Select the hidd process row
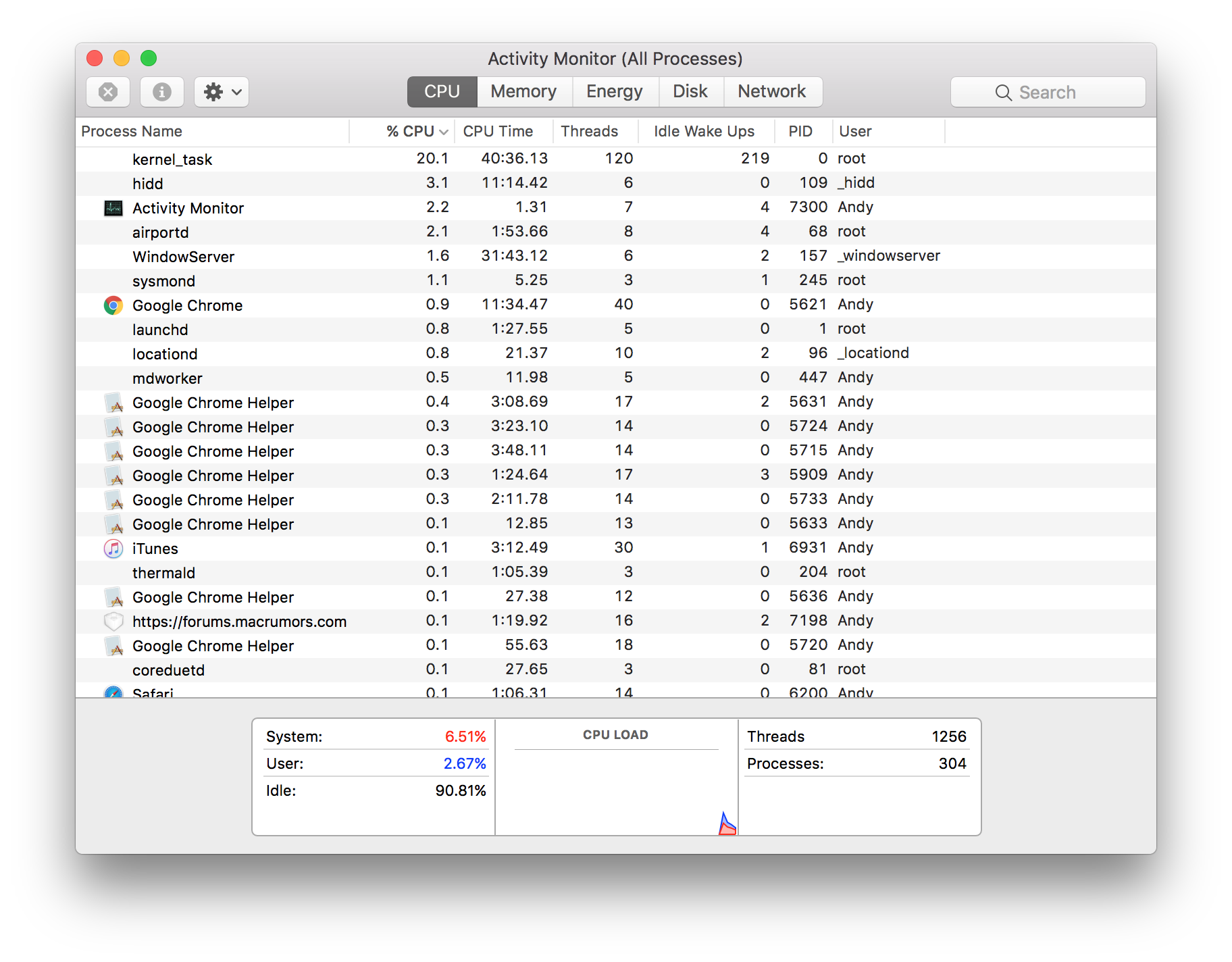 pos(616,184)
